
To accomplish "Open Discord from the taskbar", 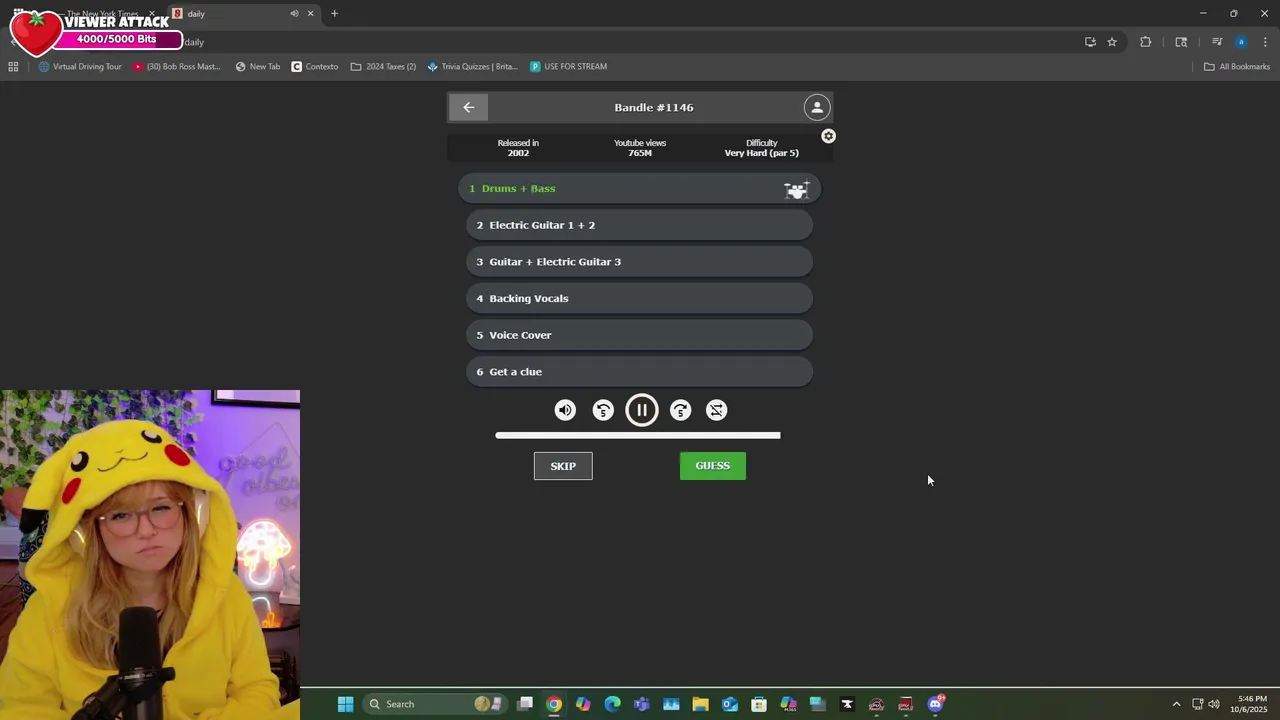I will [x=935, y=704].
